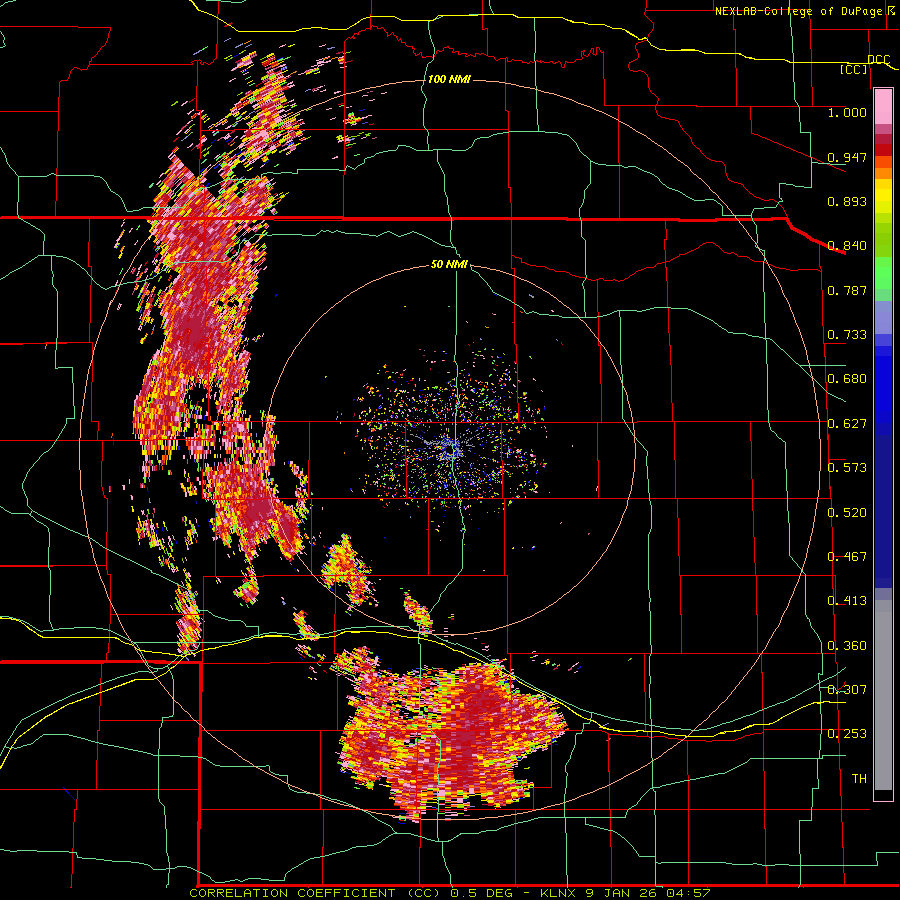Click the KLNX station identifier in the caption
The image size is (900, 900).
tap(559, 893)
